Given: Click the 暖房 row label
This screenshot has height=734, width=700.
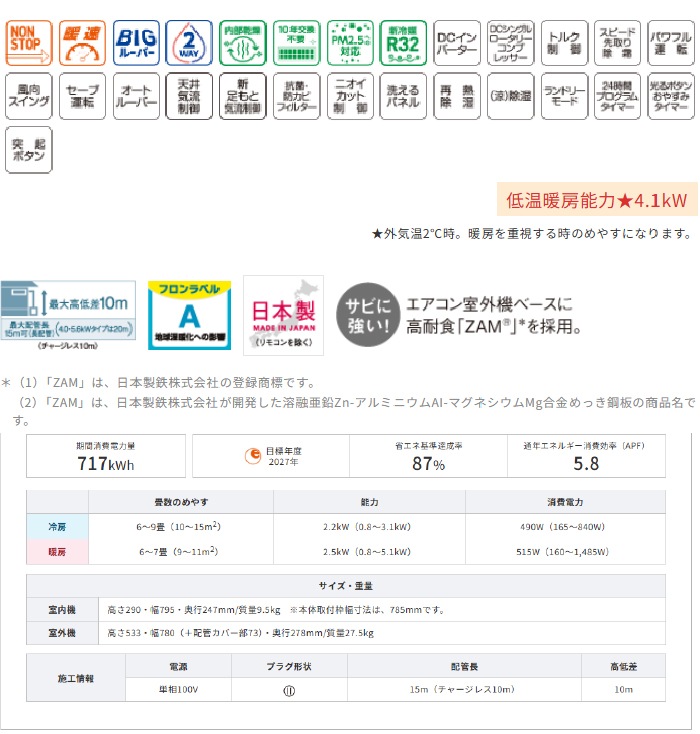Looking at the screenshot, I should coord(58,551).
